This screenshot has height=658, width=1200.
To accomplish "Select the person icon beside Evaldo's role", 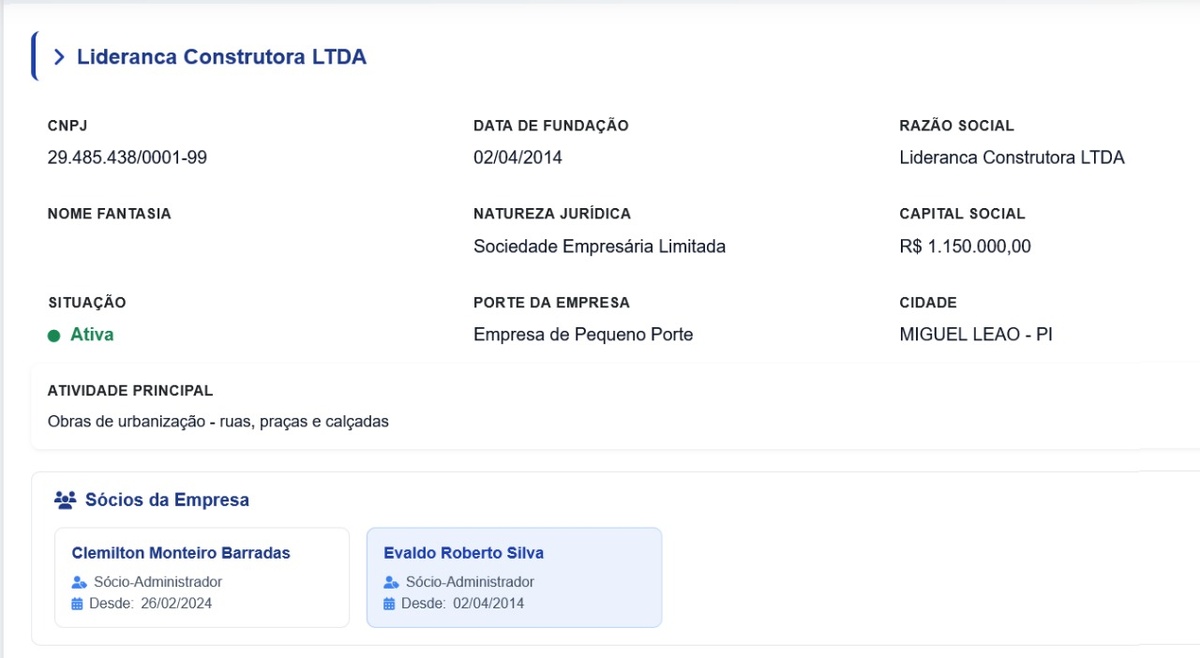I will click(390, 581).
